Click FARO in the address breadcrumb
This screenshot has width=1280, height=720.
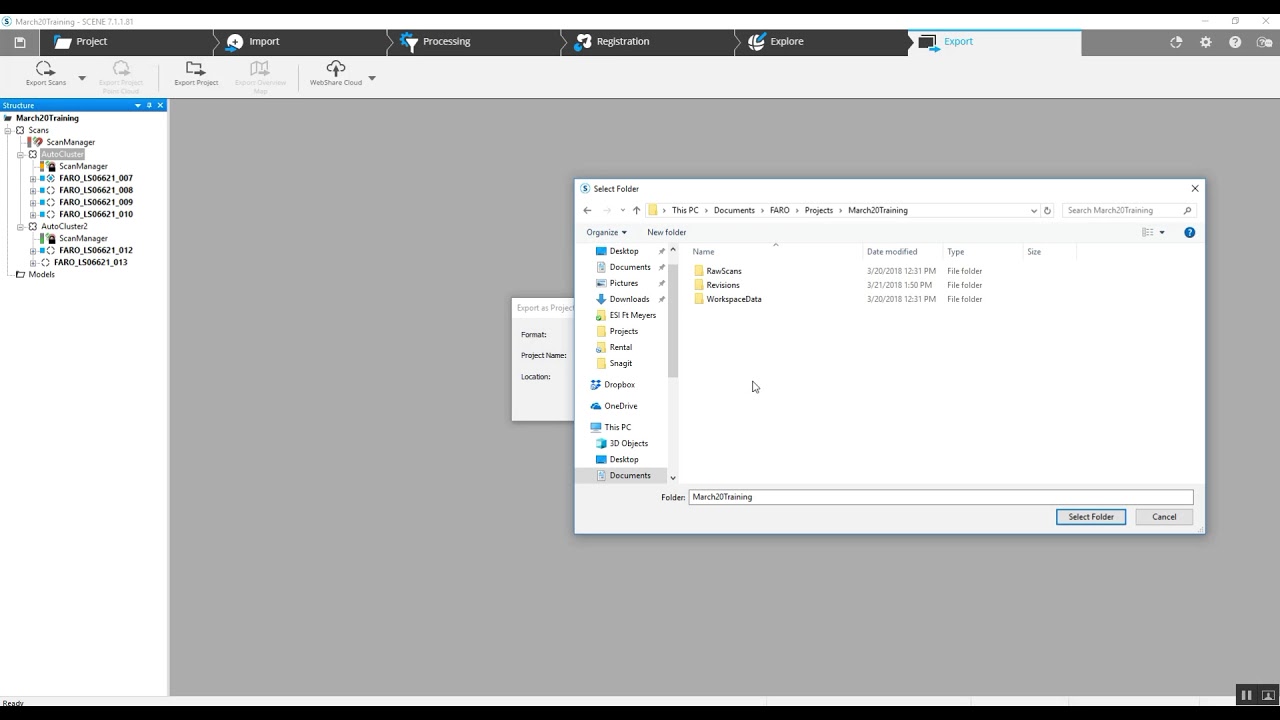coord(779,210)
